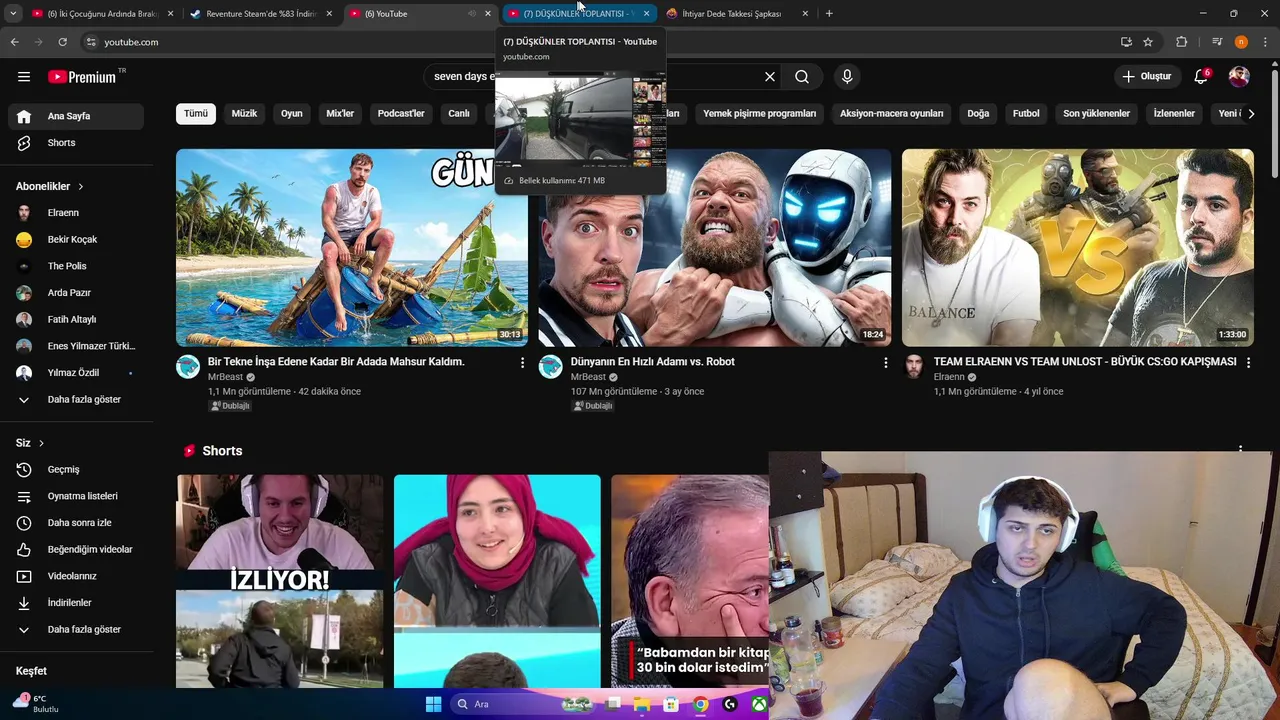This screenshot has height=720, width=1280.
Task: Select the Müzik filter chip
Action: click(244, 114)
